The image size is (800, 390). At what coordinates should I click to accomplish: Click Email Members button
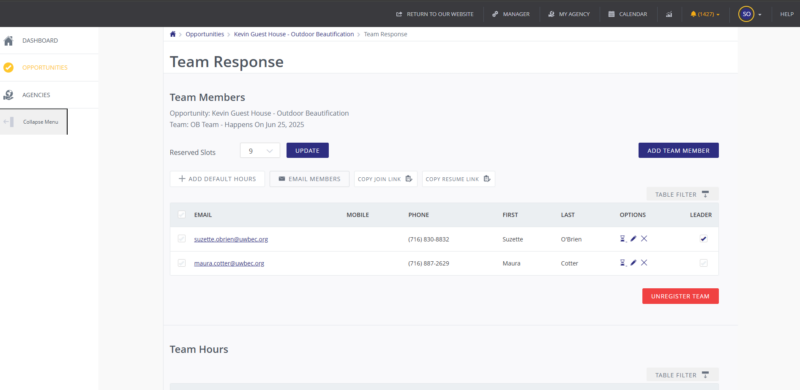click(309, 179)
